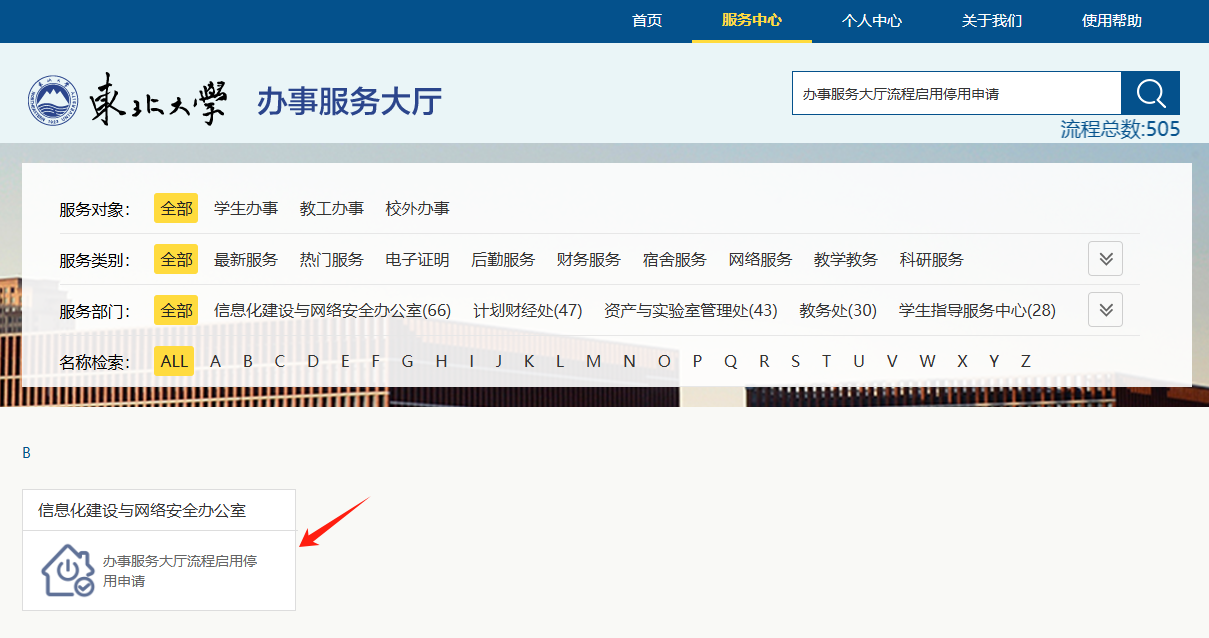Viewport: 1209px width, 638px height.
Task: Open 办事服务大厅流程启用停用申请 service link
Action: click(180, 570)
